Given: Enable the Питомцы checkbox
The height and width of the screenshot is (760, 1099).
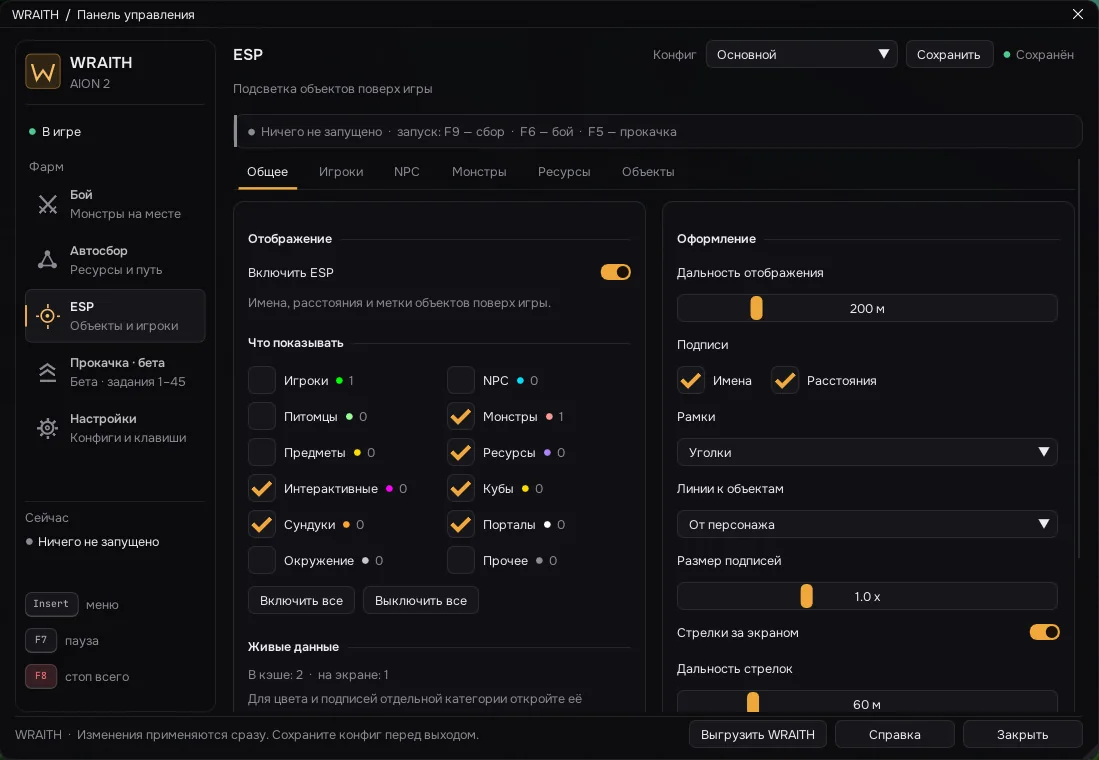Looking at the screenshot, I should tap(262, 416).
